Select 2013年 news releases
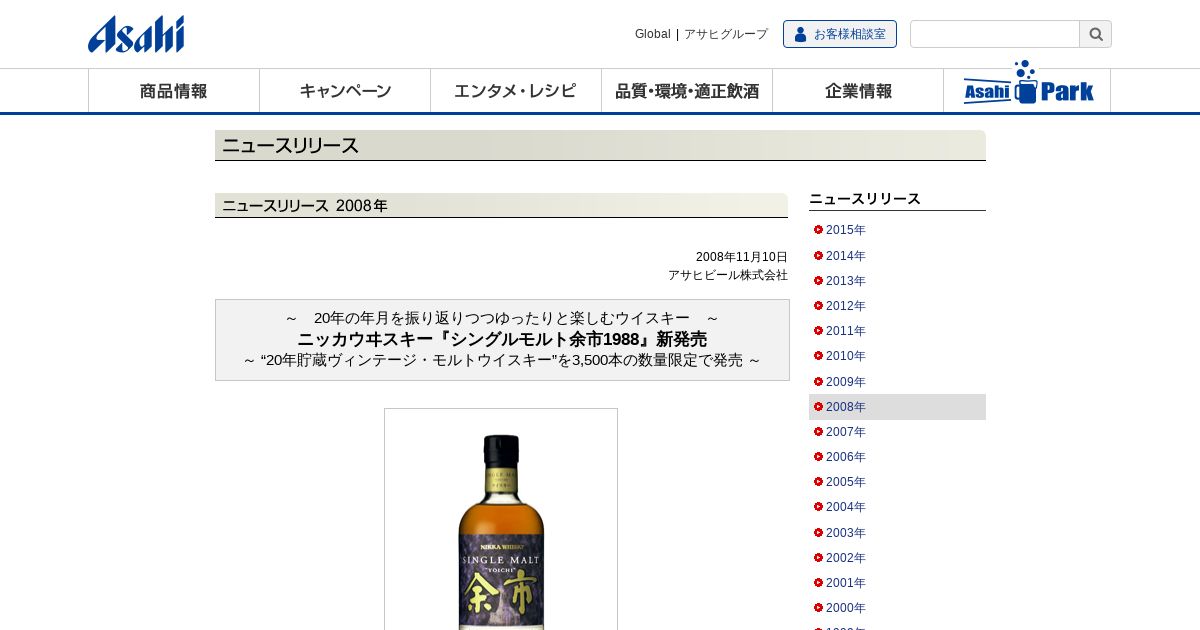This screenshot has width=1200, height=630. pos(846,281)
